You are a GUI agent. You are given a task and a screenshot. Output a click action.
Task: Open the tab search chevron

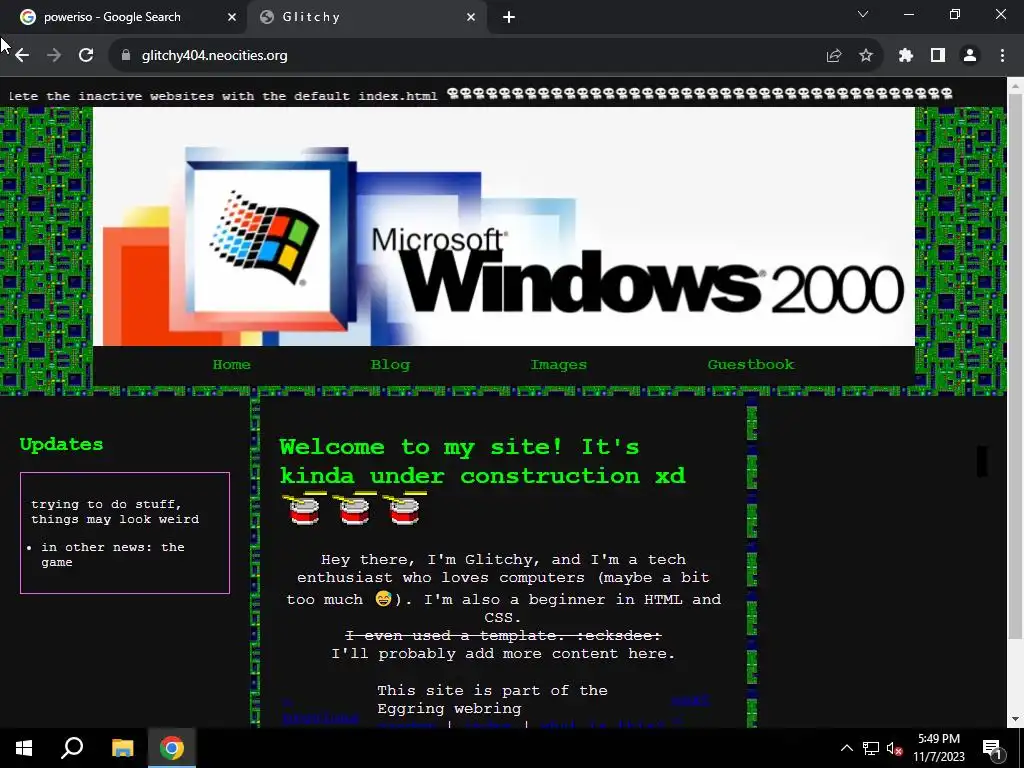click(863, 14)
